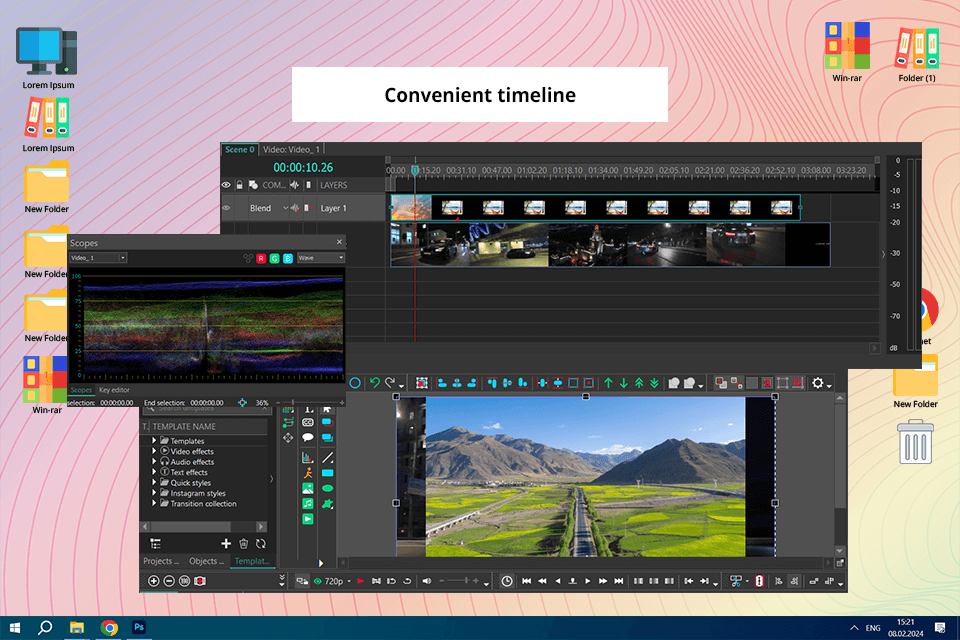Select the orange running figure animation tool
Viewport: 960px width, 640px height.
[307, 473]
